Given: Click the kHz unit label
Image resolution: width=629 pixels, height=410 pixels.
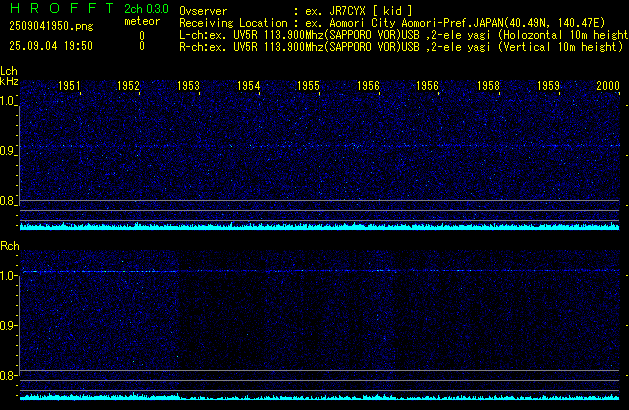Looking at the screenshot, I should (x=9, y=81).
